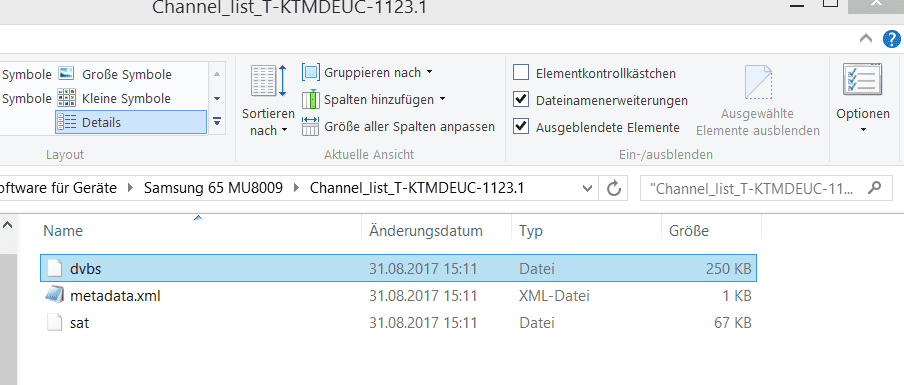Open the Windows help question mark icon

pyautogui.click(x=891, y=40)
